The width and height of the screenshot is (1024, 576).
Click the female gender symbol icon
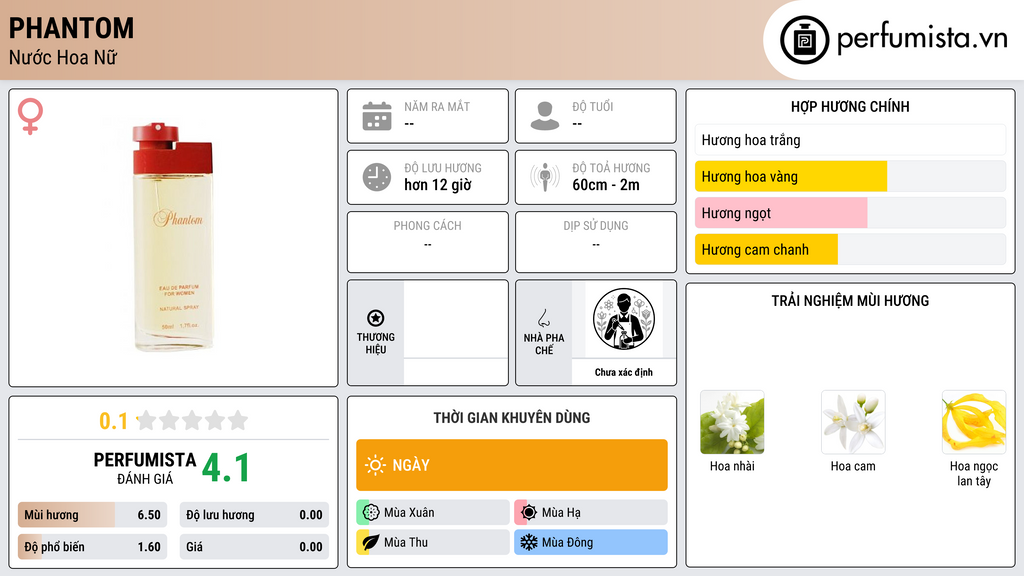point(30,116)
